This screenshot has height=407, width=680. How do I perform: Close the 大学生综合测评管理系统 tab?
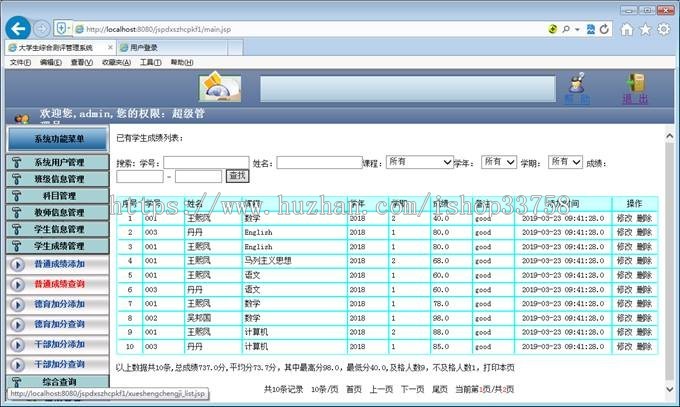pos(110,47)
